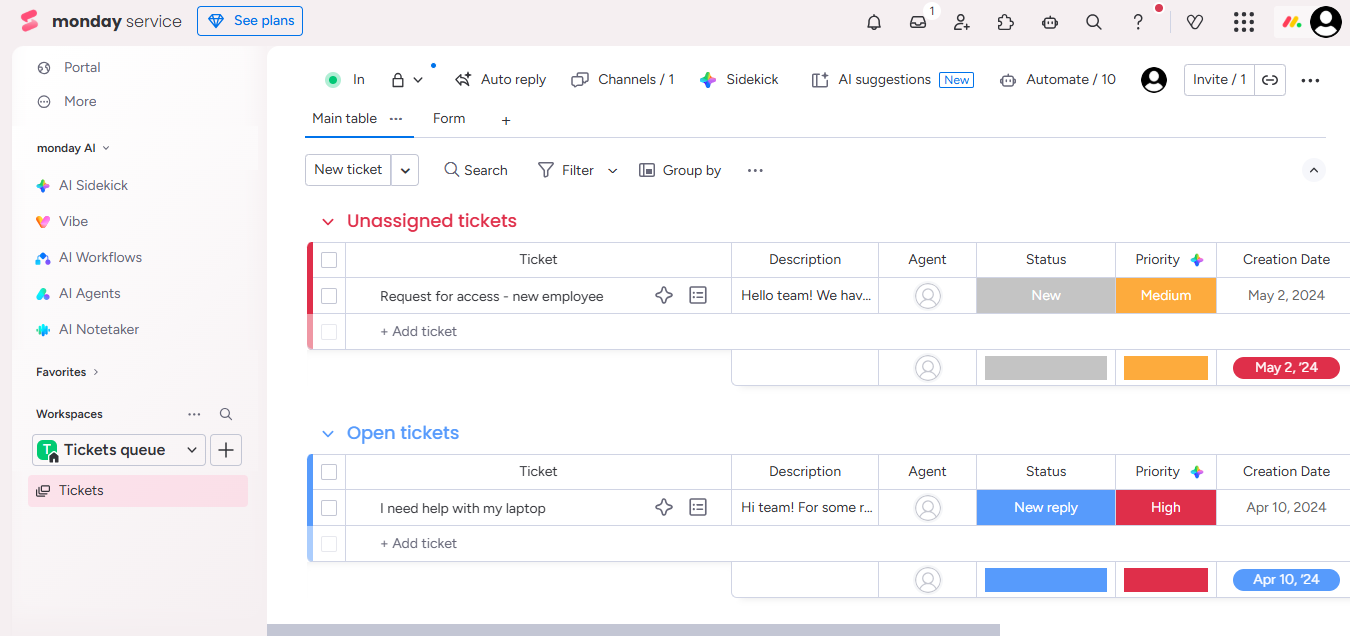Expand the monday AI section
The height and width of the screenshot is (636, 1350).
[73, 148]
